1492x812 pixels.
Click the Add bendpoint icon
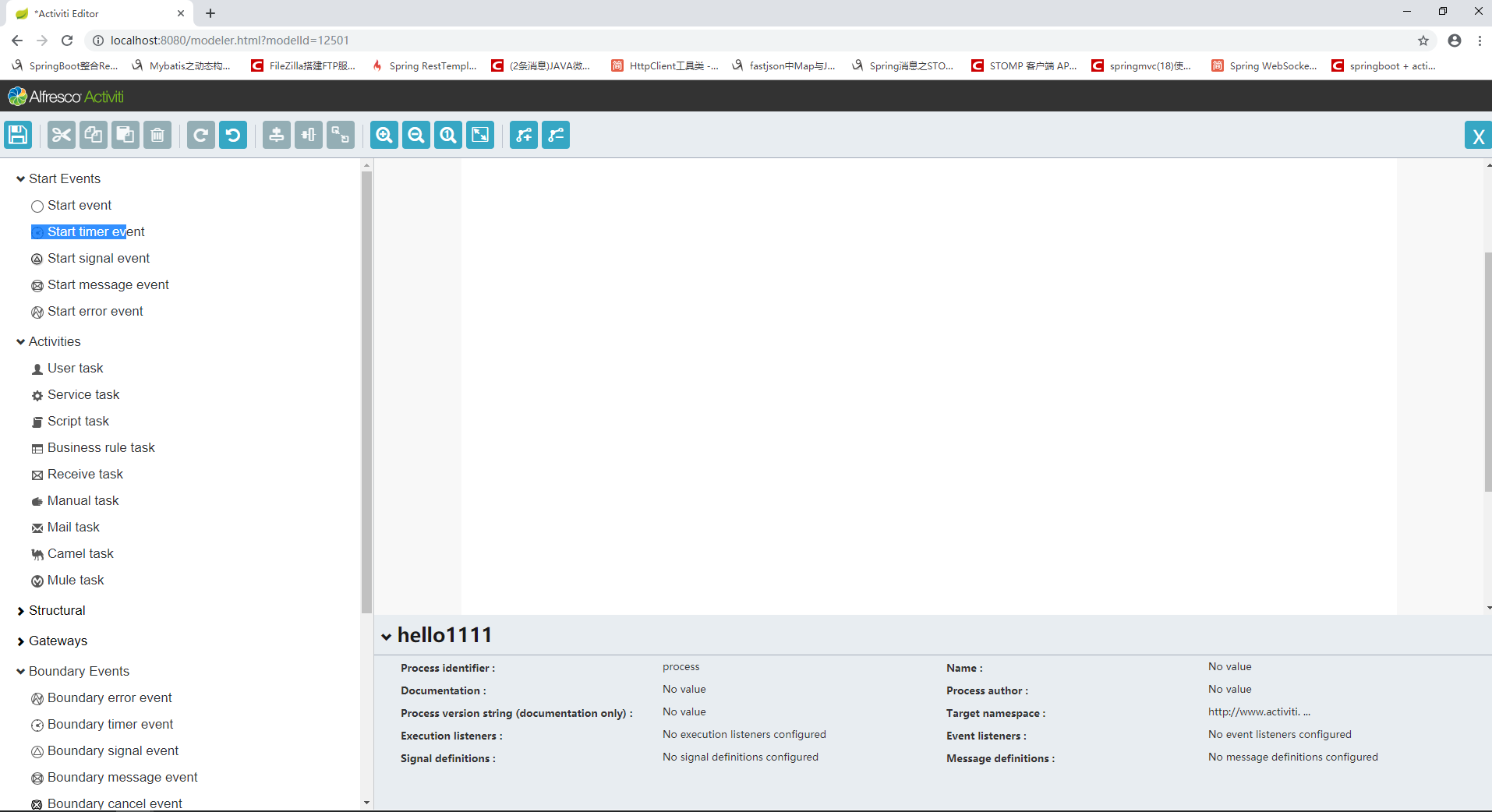pyautogui.click(x=523, y=135)
